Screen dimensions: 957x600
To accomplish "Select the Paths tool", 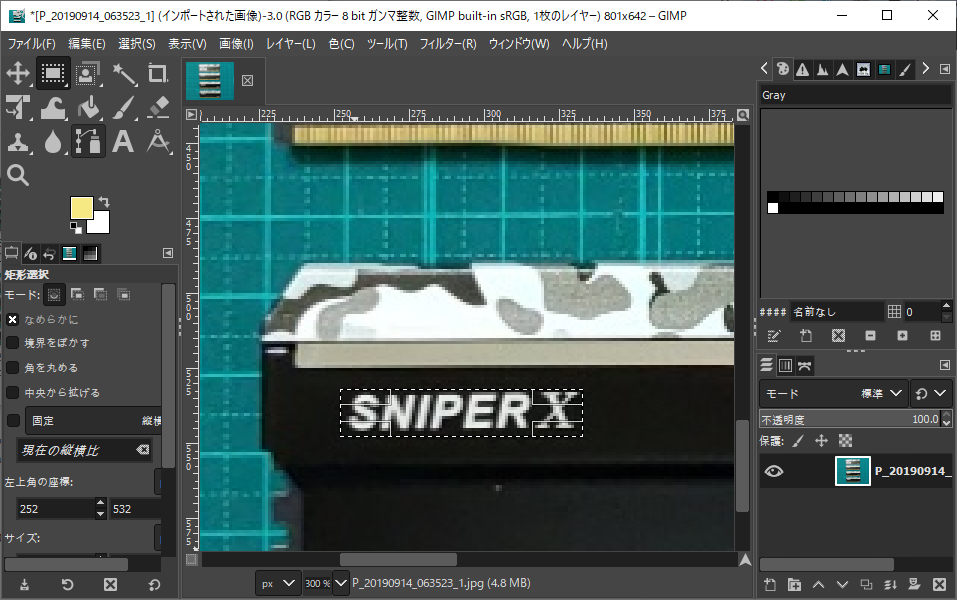I will pos(88,142).
